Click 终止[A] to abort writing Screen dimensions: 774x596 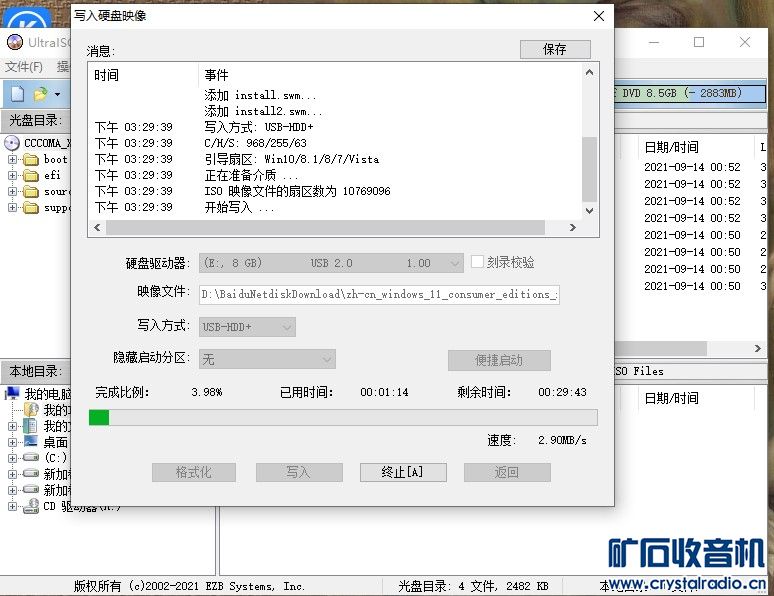403,472
